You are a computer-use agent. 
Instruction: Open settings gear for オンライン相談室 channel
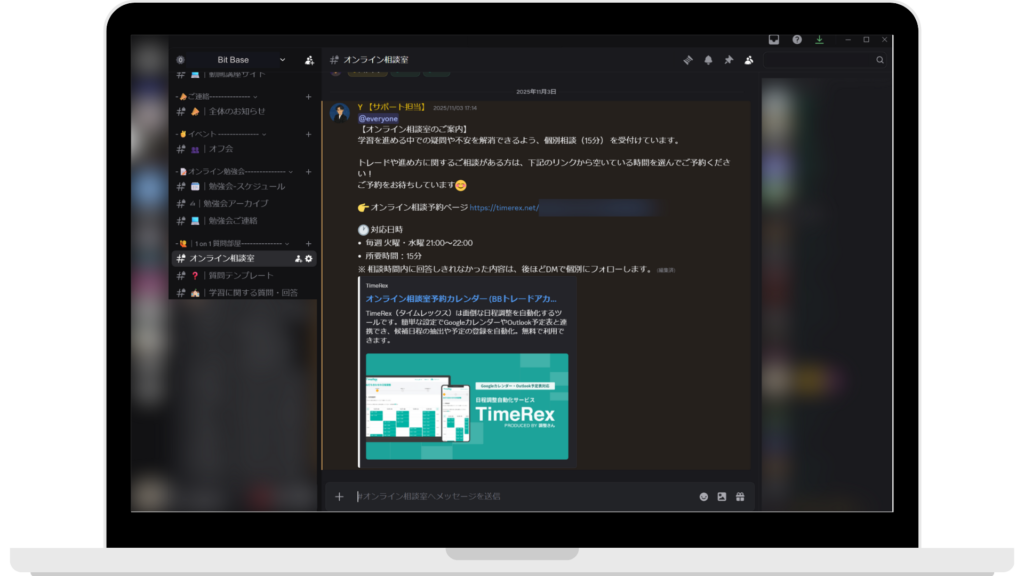point(309,259)
